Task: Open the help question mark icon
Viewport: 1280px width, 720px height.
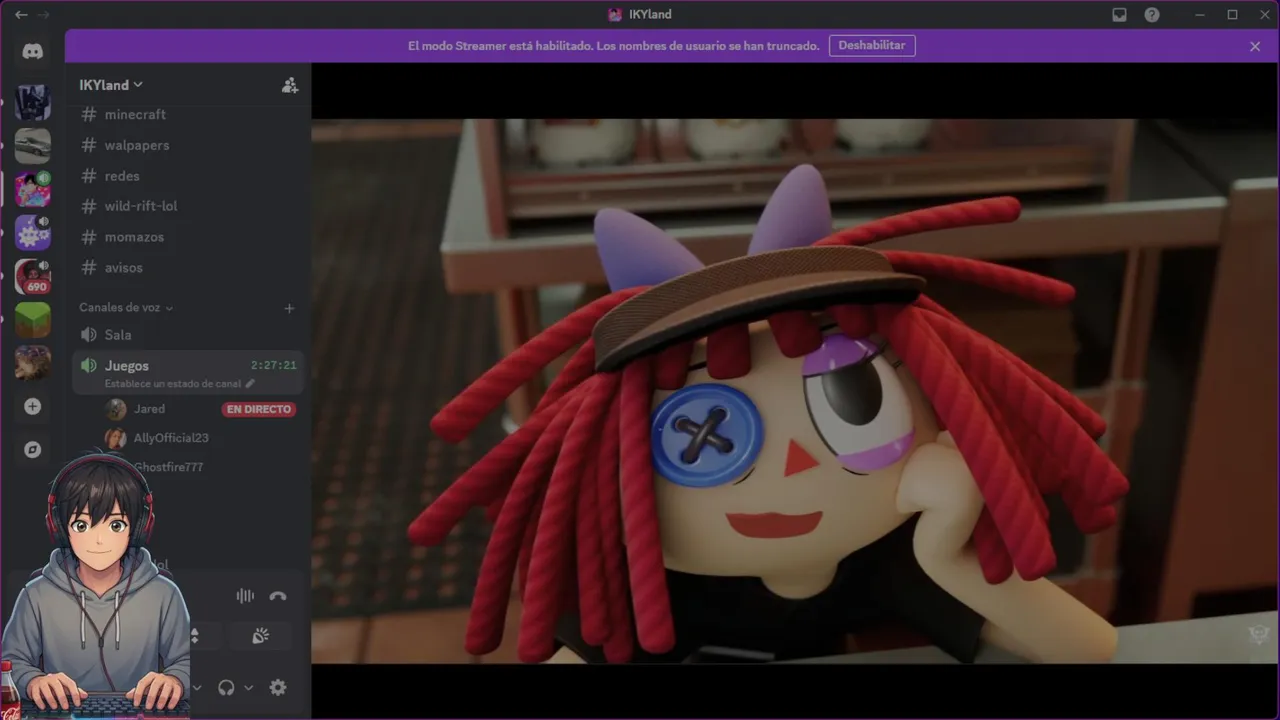Action: click(x=1152, y=15)
